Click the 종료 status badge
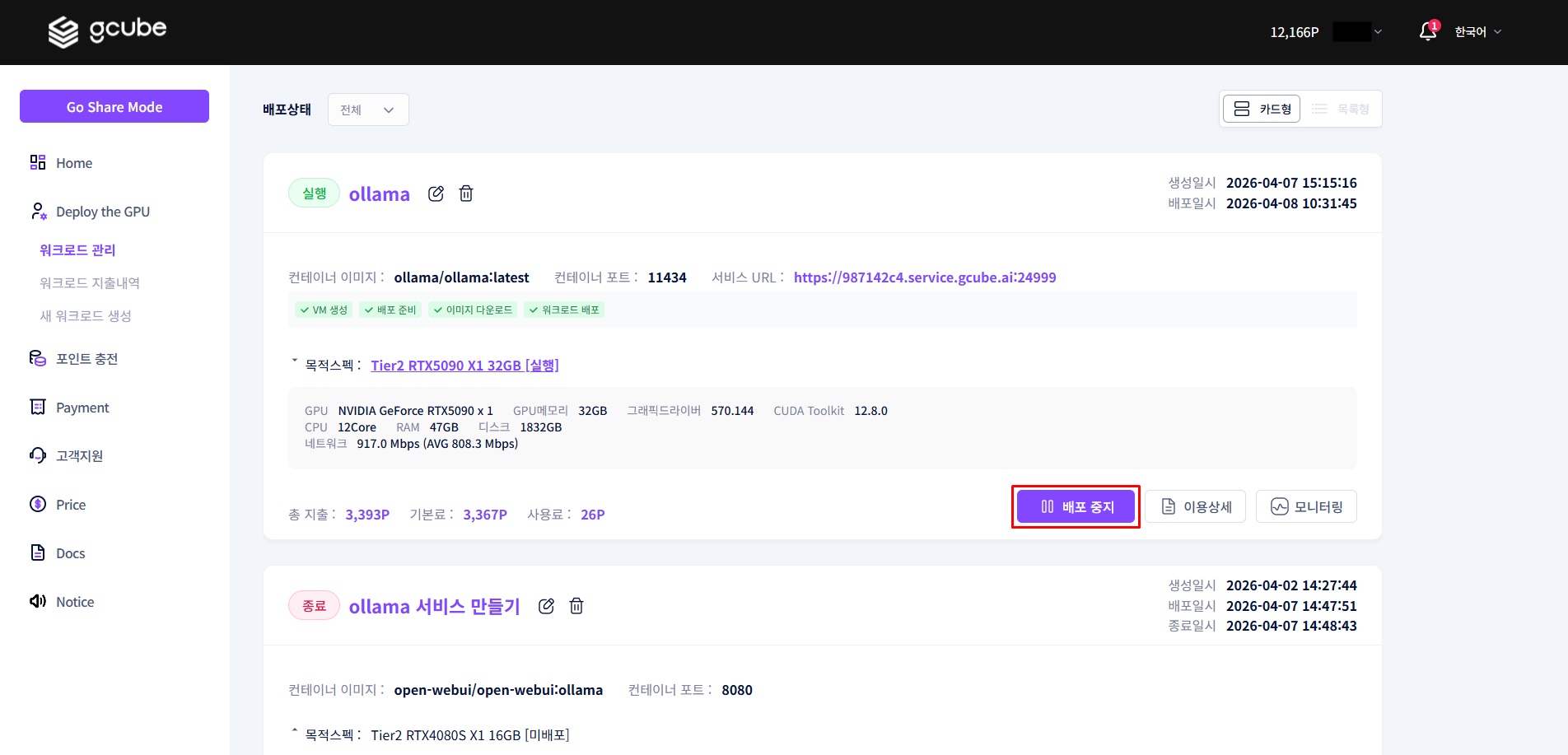 coord(314,605)
